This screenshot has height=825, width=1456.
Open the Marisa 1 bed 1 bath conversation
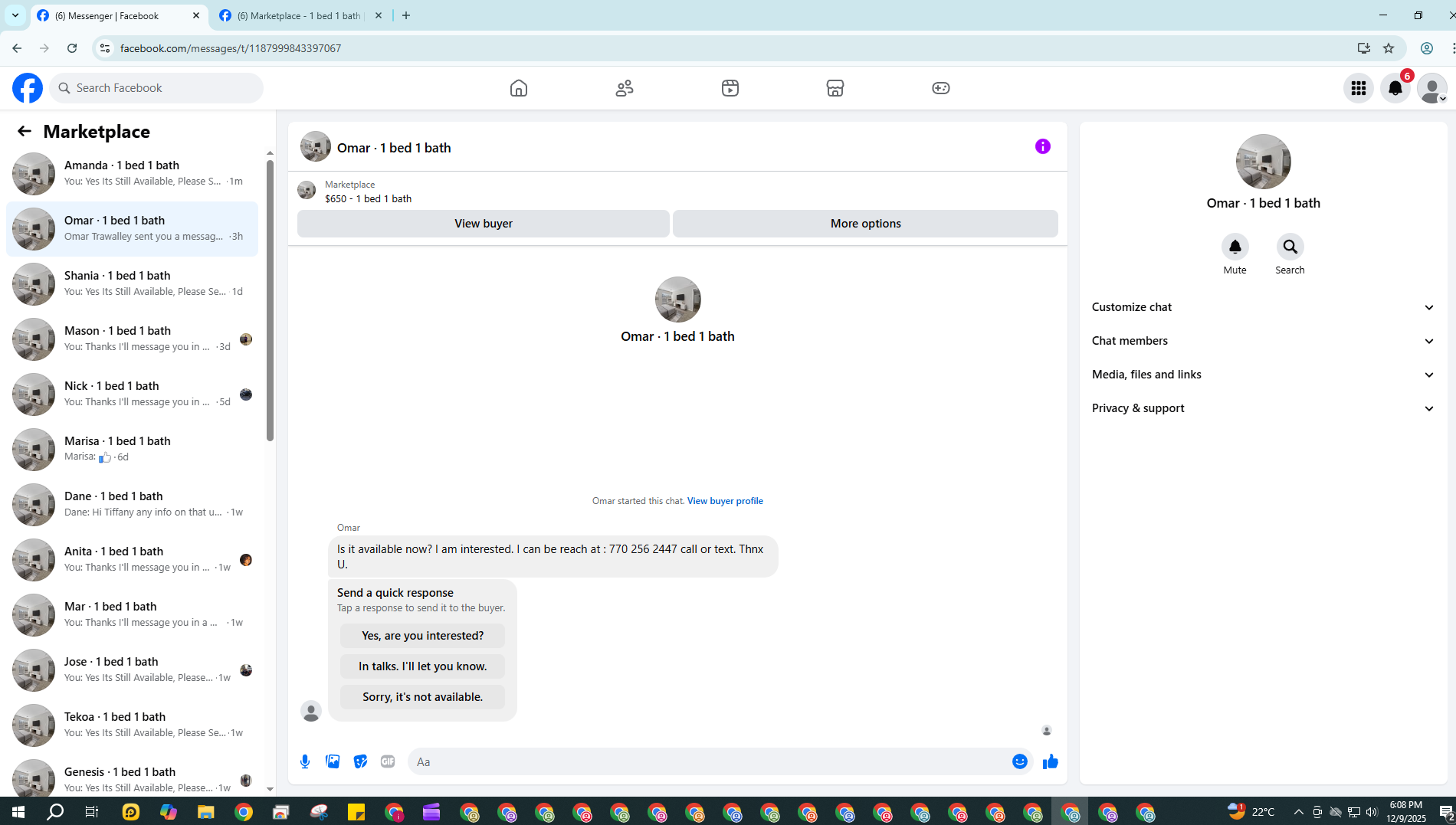click(132, 450)
